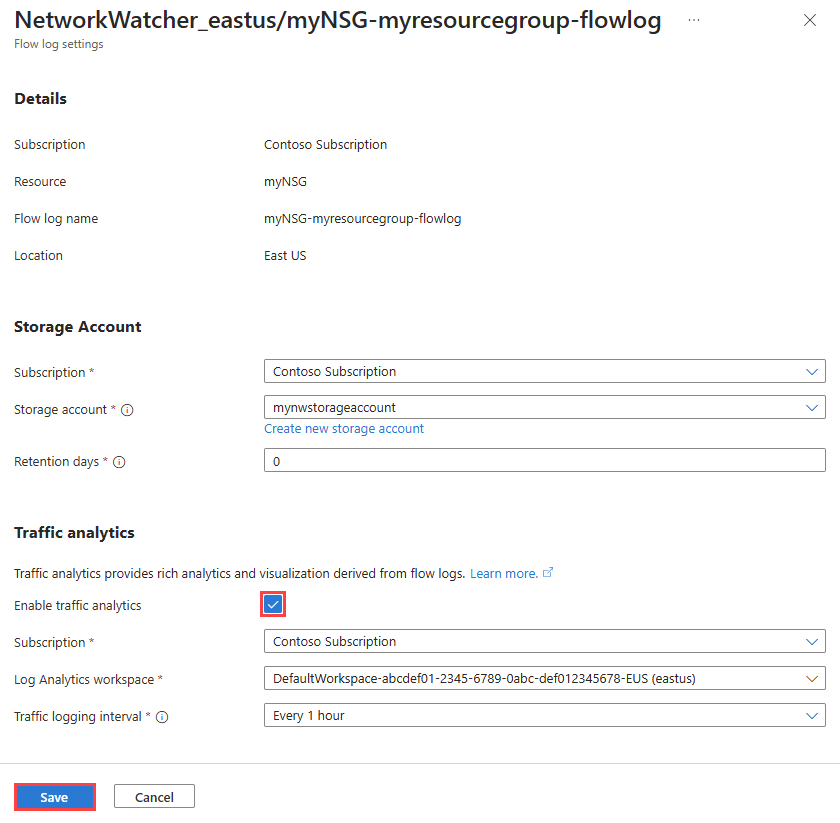
Task: Select the Every 1 hour interval dropdown
Action: (544, 715)
